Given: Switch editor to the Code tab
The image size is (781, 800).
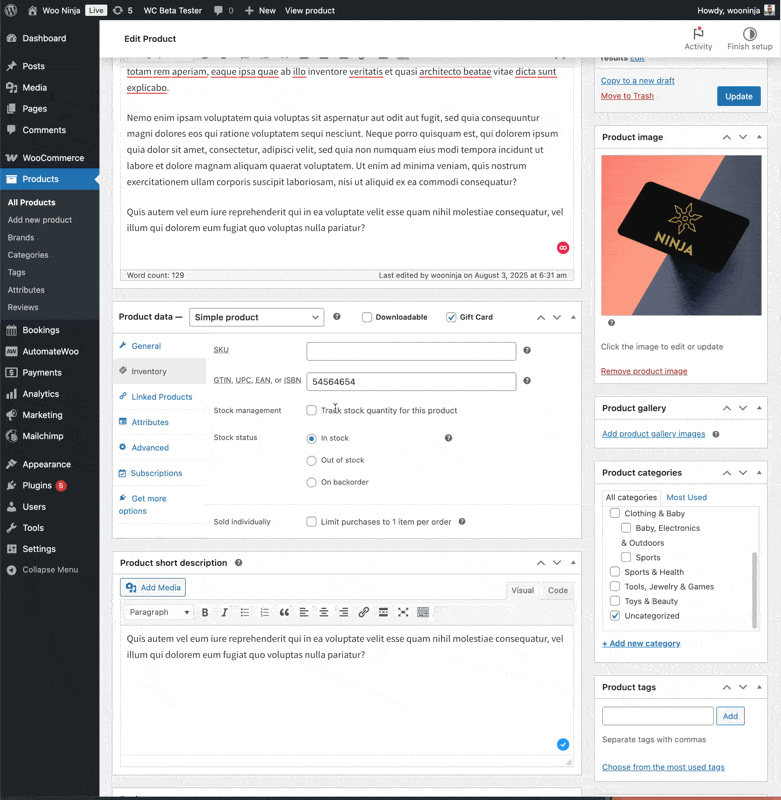Looking at the screenshot, I should pos(557,590).
